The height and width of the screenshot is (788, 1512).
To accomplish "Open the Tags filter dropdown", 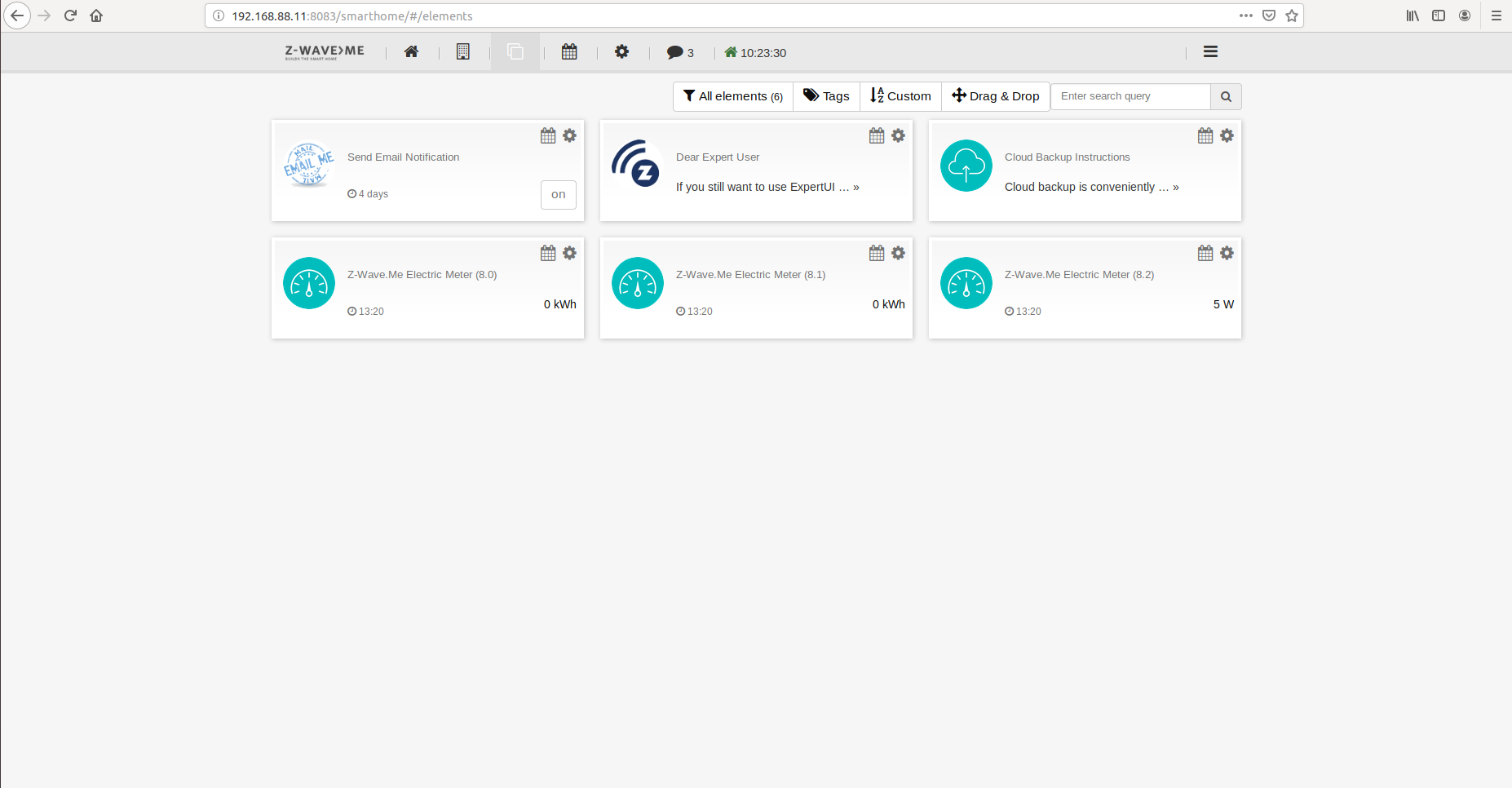I will (x=826, y=96).
